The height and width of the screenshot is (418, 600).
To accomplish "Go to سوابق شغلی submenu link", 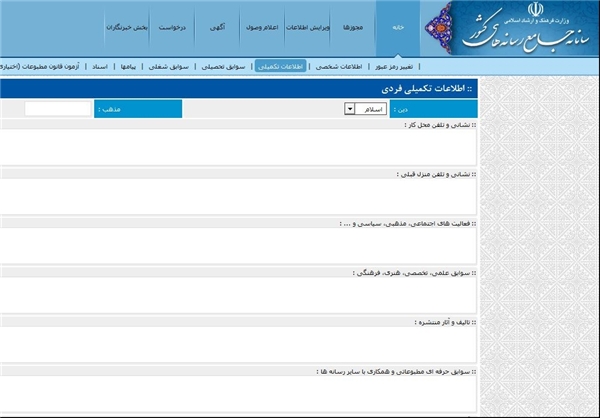I will [x=169, y=67].
